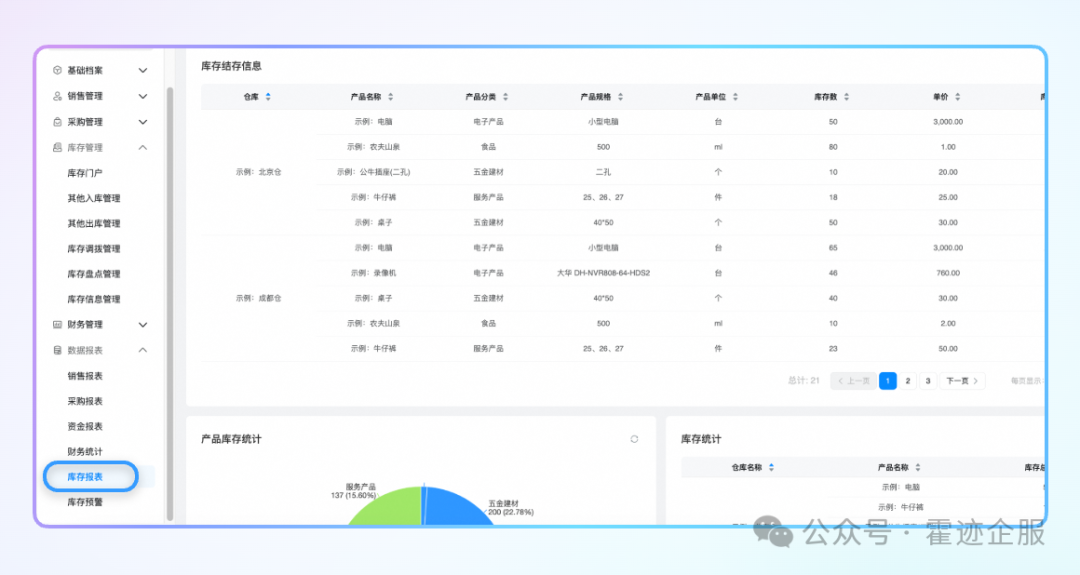Viewport: 1080px width, 575px height.
Task: Click the 下一页 pagination button
Action: coord(962,381)
